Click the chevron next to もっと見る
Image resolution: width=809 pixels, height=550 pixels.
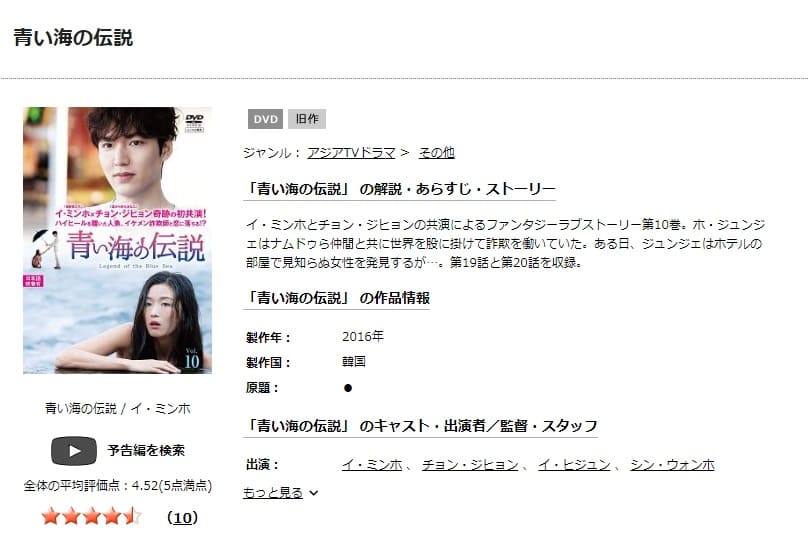coord(314,493)
